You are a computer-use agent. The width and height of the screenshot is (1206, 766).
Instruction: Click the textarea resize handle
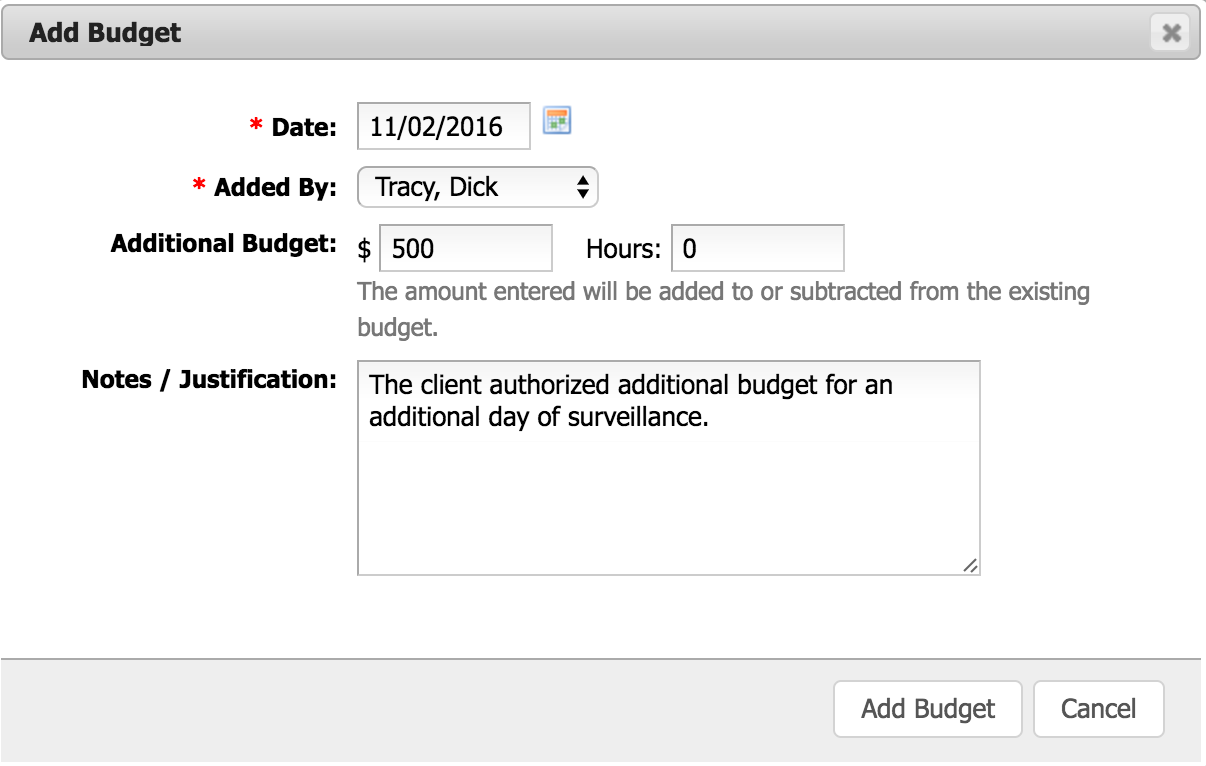970,565
